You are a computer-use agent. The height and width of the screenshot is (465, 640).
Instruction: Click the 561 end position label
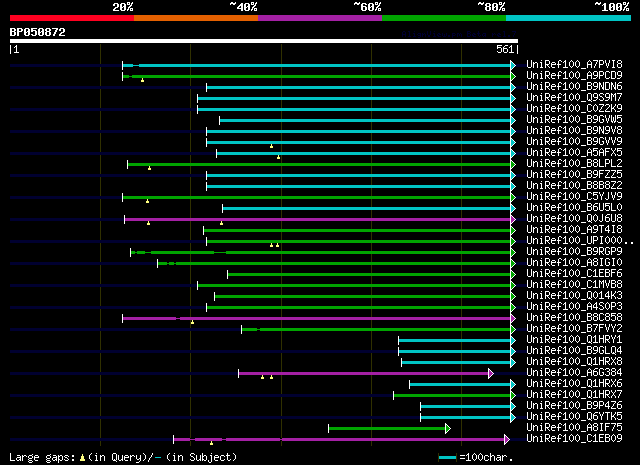505,49
